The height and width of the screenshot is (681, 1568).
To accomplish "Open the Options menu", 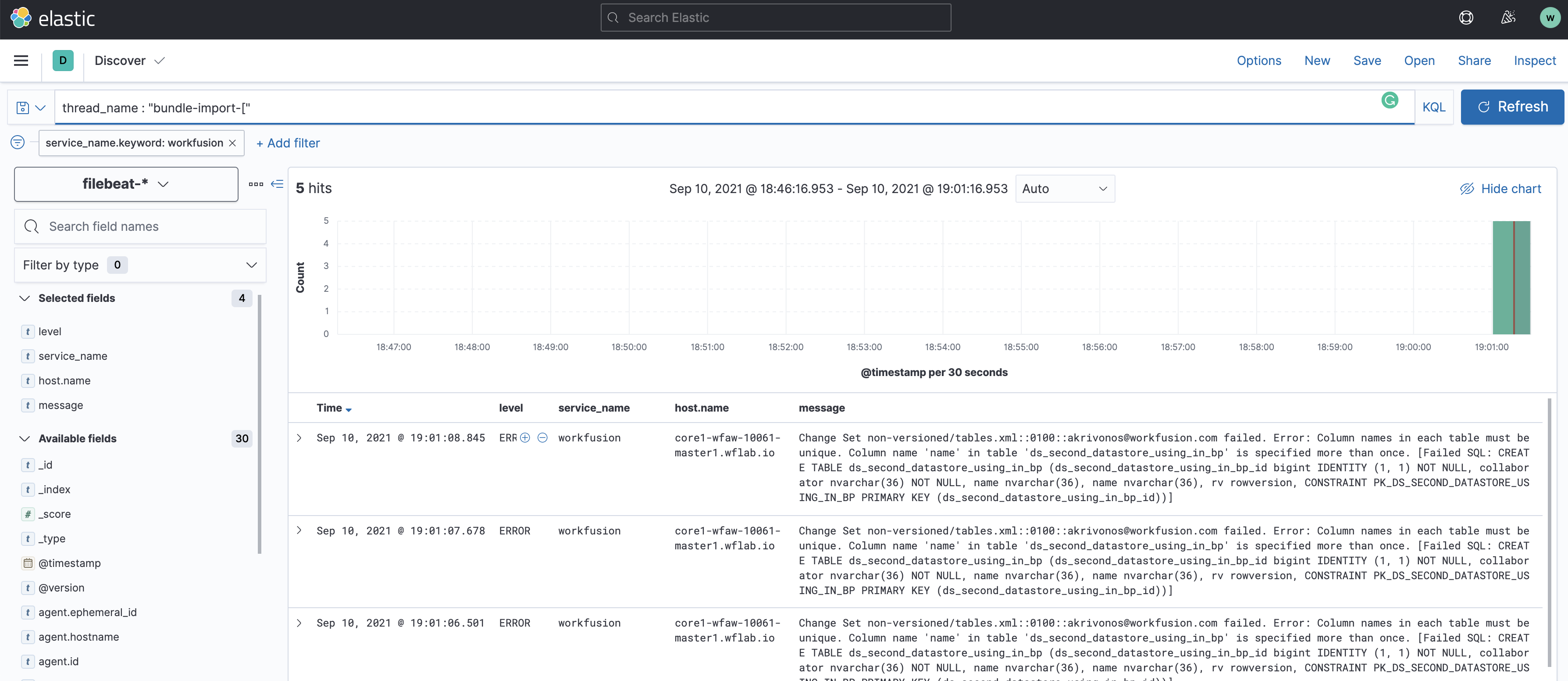I will click(x=1259, y=60).
